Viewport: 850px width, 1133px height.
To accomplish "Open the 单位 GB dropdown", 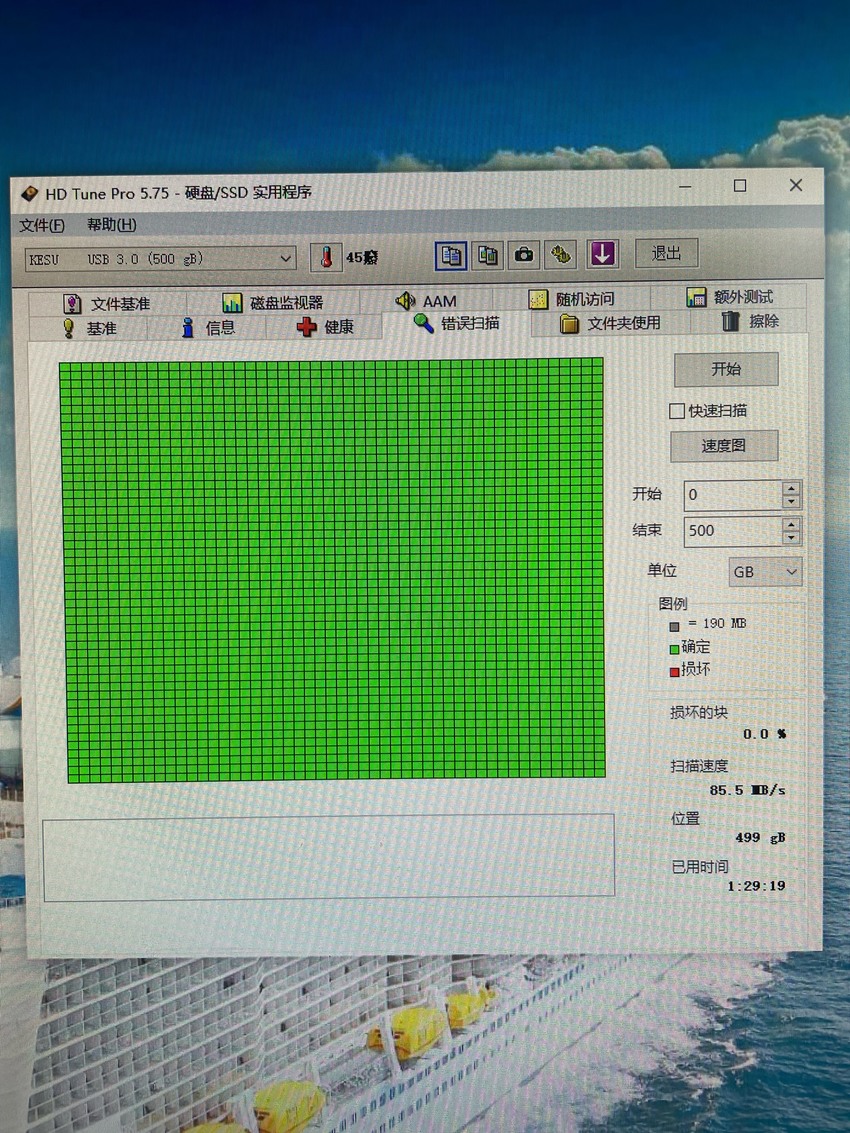I will 765,572.
